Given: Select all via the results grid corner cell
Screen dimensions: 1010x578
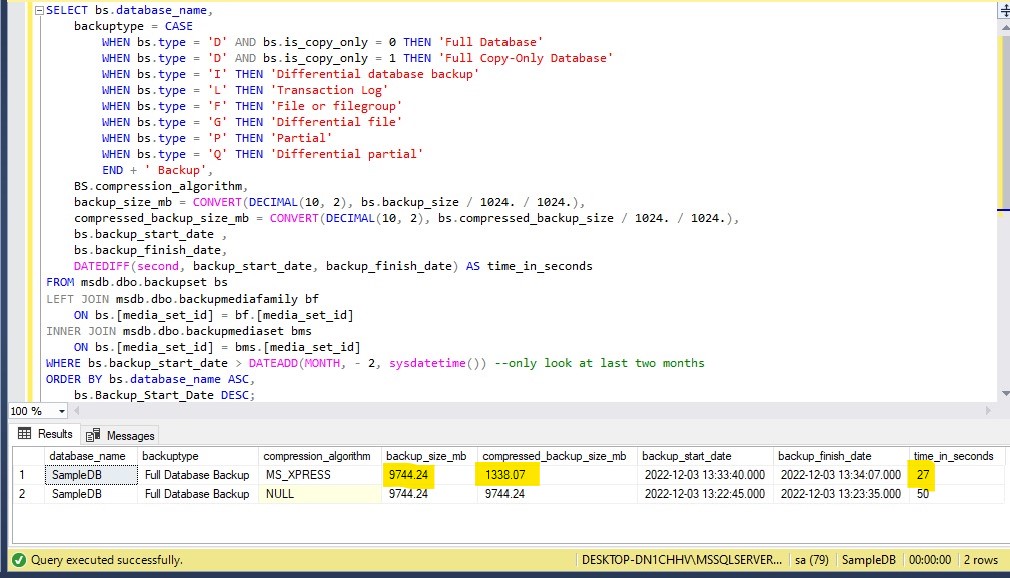Looking at the screenshot, I should [26, 456].
